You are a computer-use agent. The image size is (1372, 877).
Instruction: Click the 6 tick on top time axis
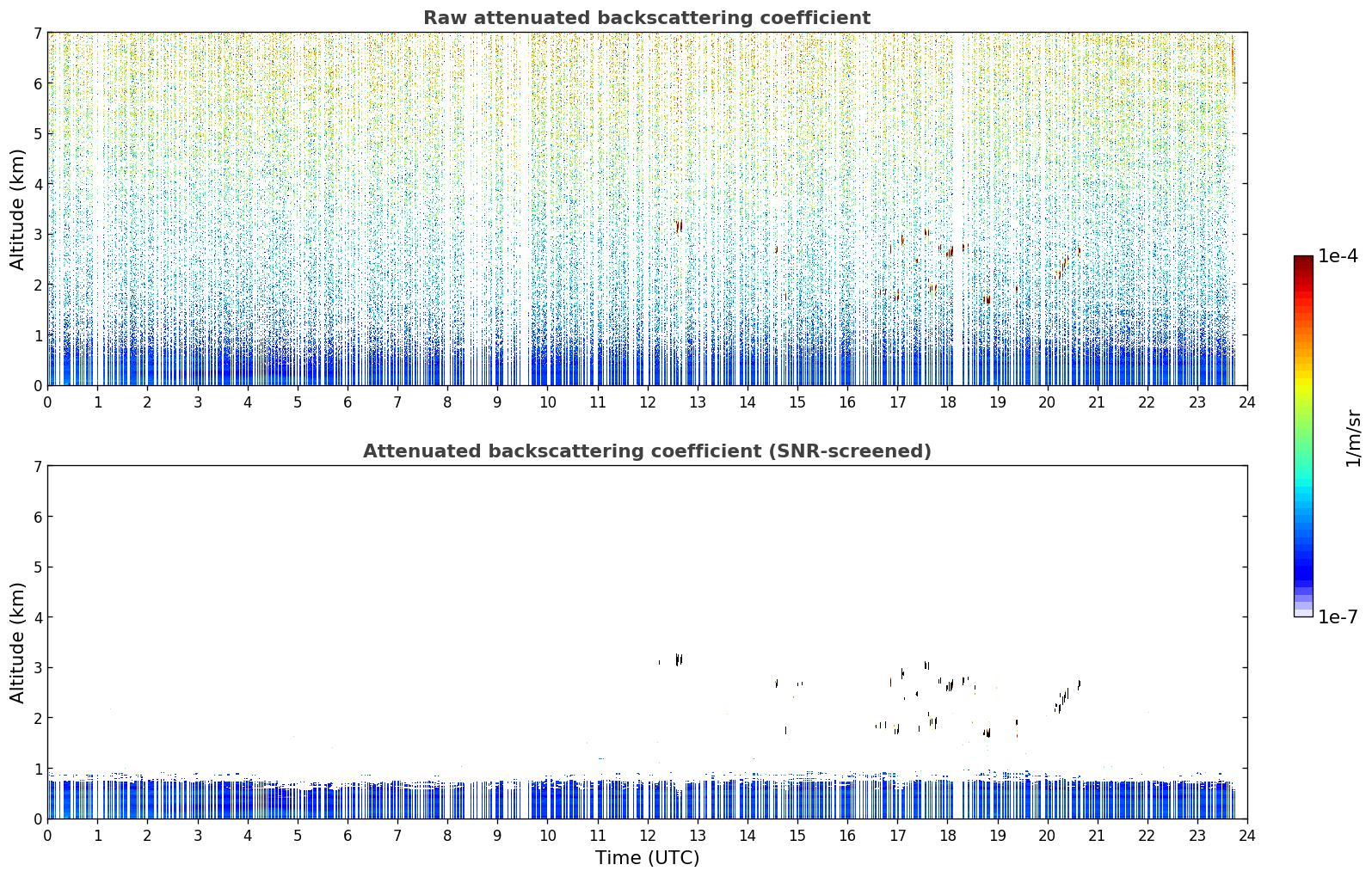[x=348, y=402]
